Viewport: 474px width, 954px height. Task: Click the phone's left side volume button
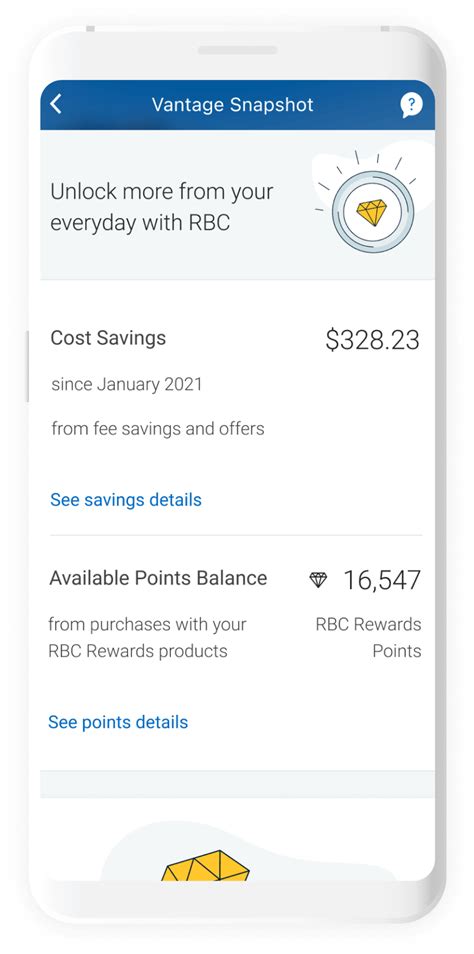(27, 366)
